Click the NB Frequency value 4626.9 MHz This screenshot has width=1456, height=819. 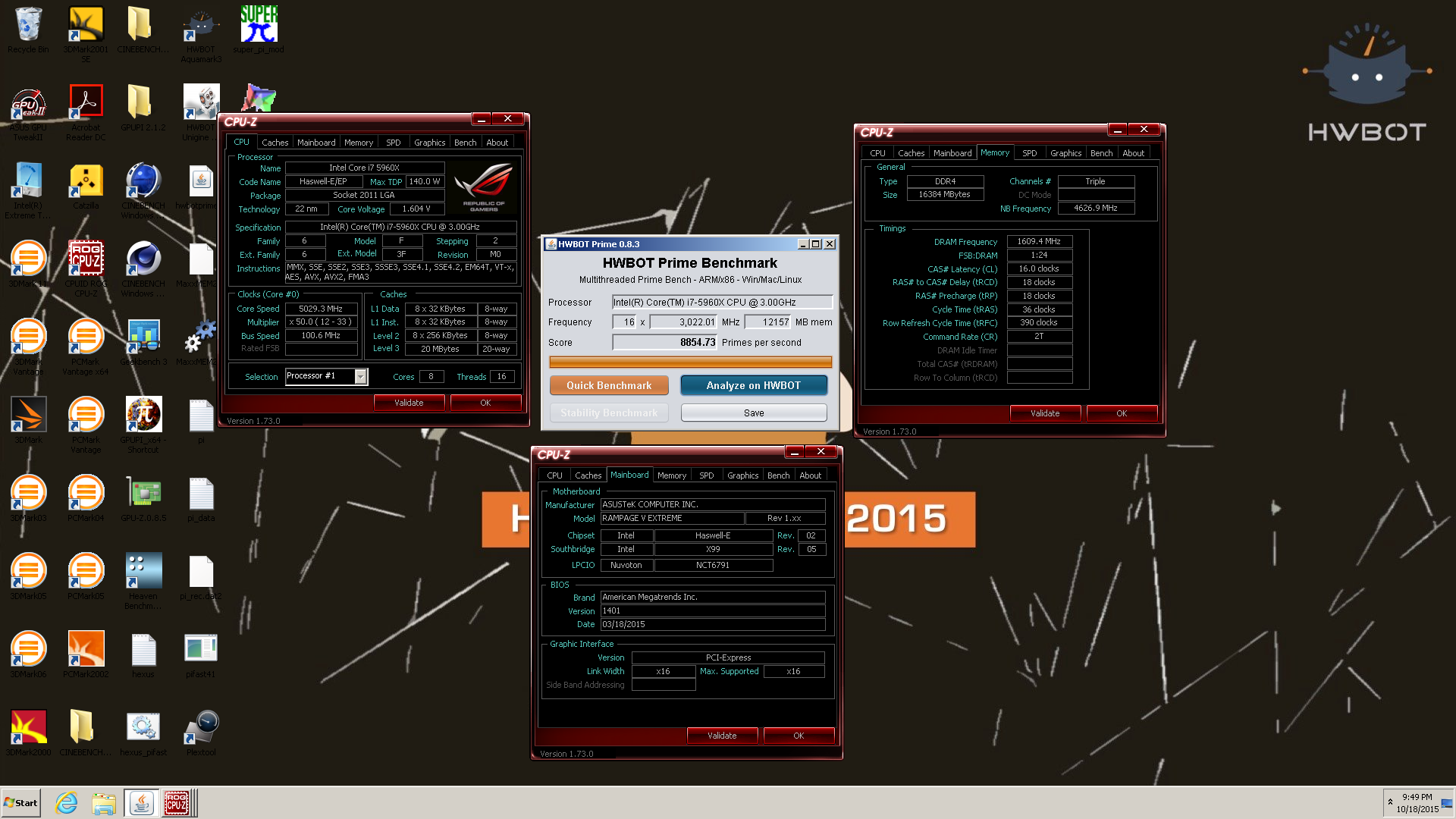[1096, 208]
